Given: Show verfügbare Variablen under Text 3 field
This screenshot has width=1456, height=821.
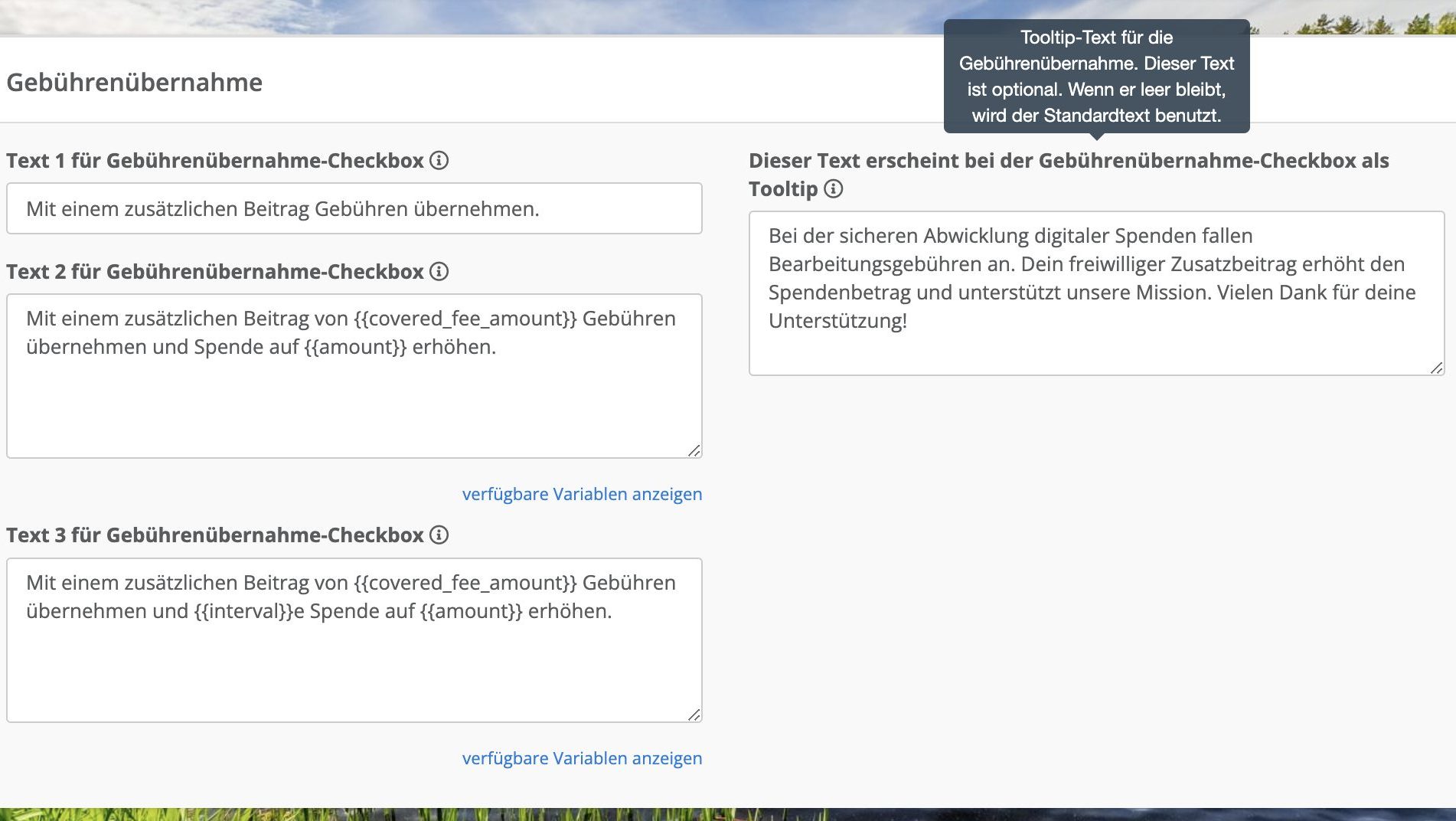Looking at the screenshot, I should coord(582,758).
